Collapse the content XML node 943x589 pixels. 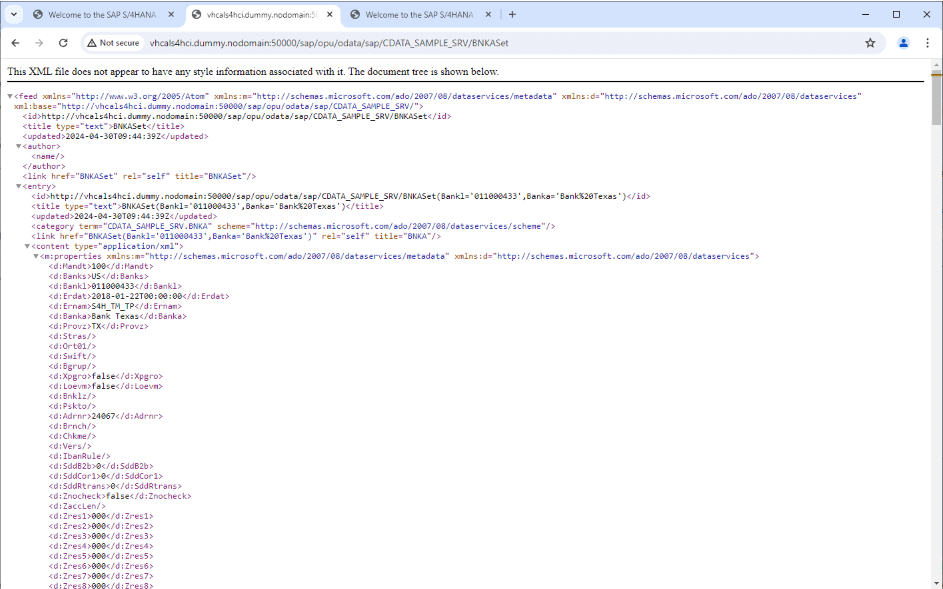(x=28, y=246)
